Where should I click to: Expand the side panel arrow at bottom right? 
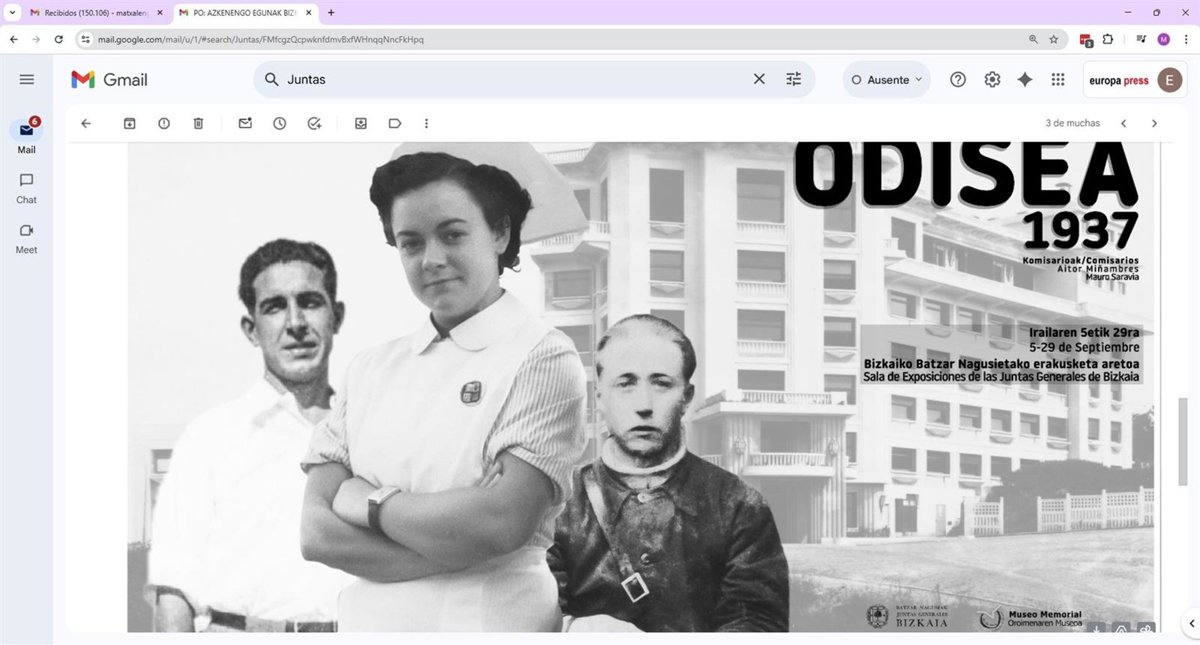point(1190,623)
